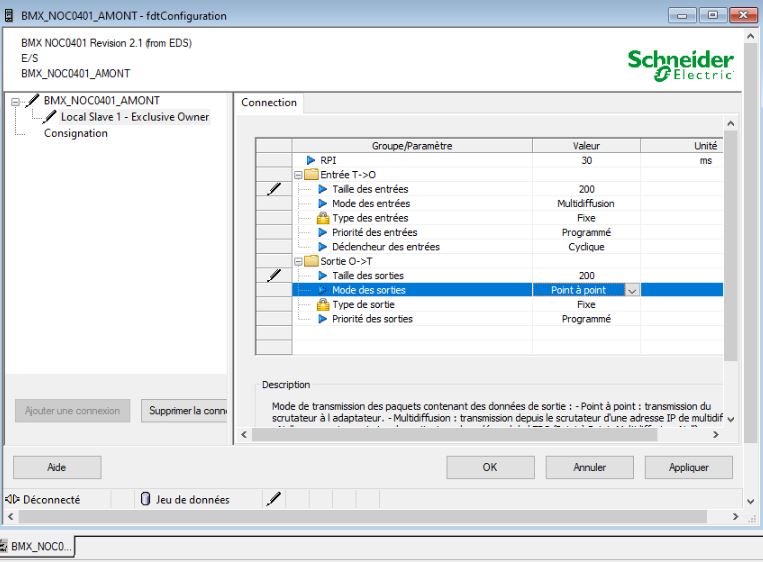Collapse the Sortie O->T group
This screenshot has height=562, width=763.
click(x=298, y=262)
